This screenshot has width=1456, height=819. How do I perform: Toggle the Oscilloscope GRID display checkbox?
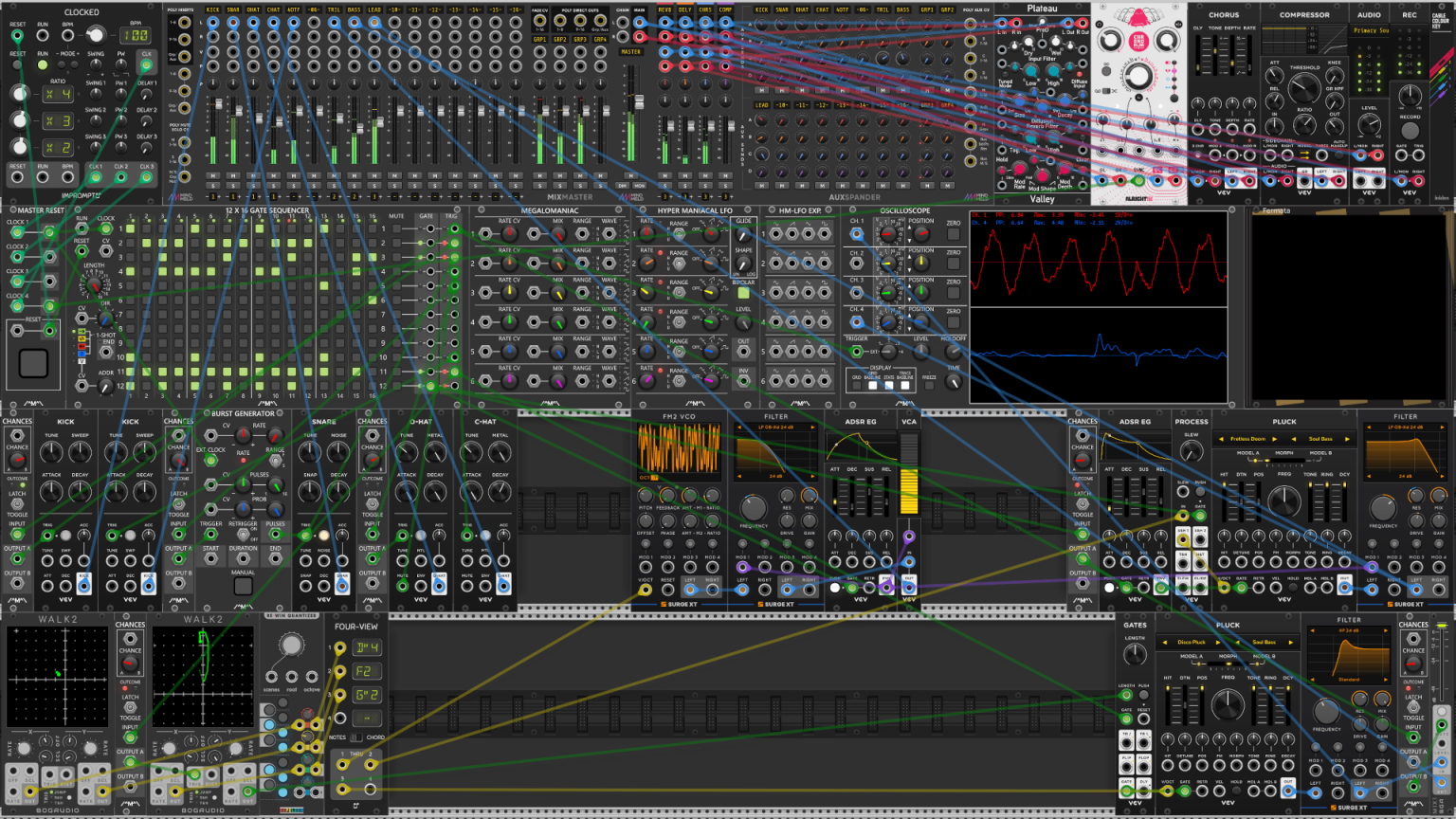(x=857, y=385)
